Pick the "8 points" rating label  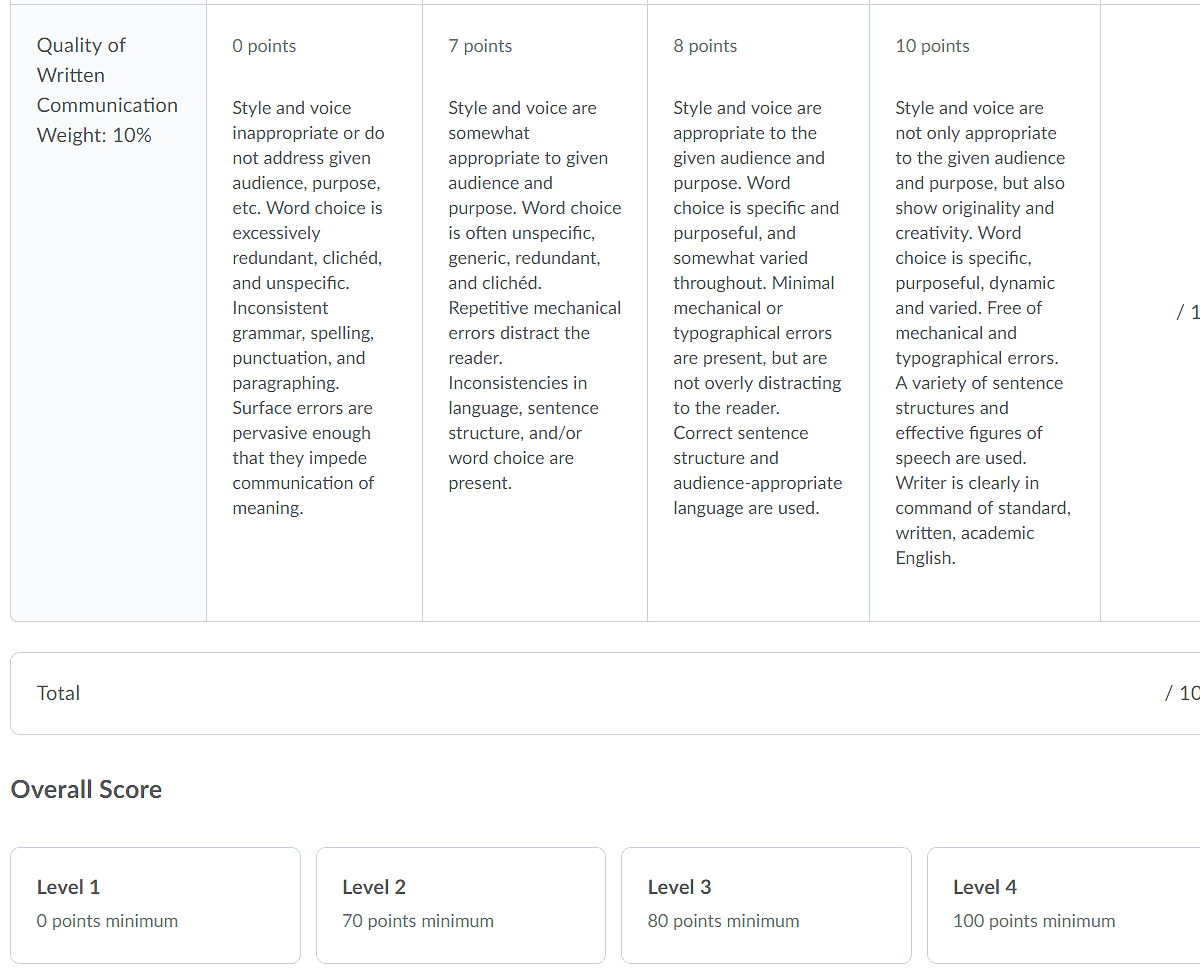click(705, 46)
